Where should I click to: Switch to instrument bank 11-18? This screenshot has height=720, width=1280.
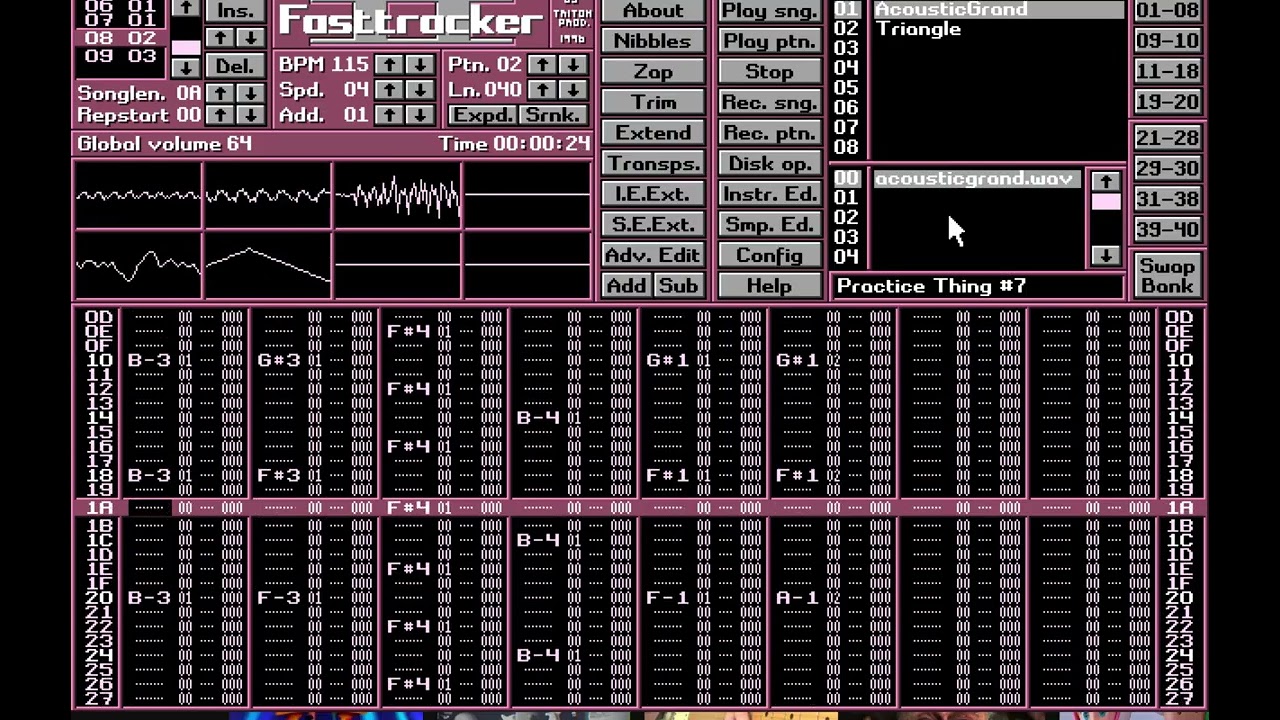pos(1167,72)
